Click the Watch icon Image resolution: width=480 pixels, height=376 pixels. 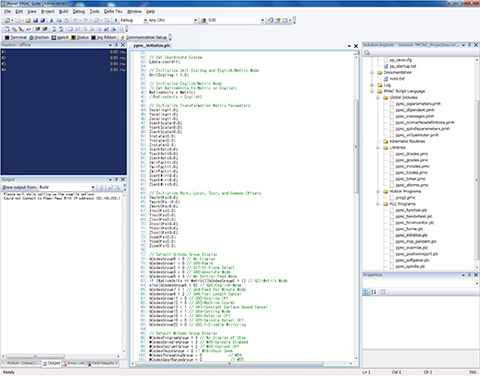point(54,37)
